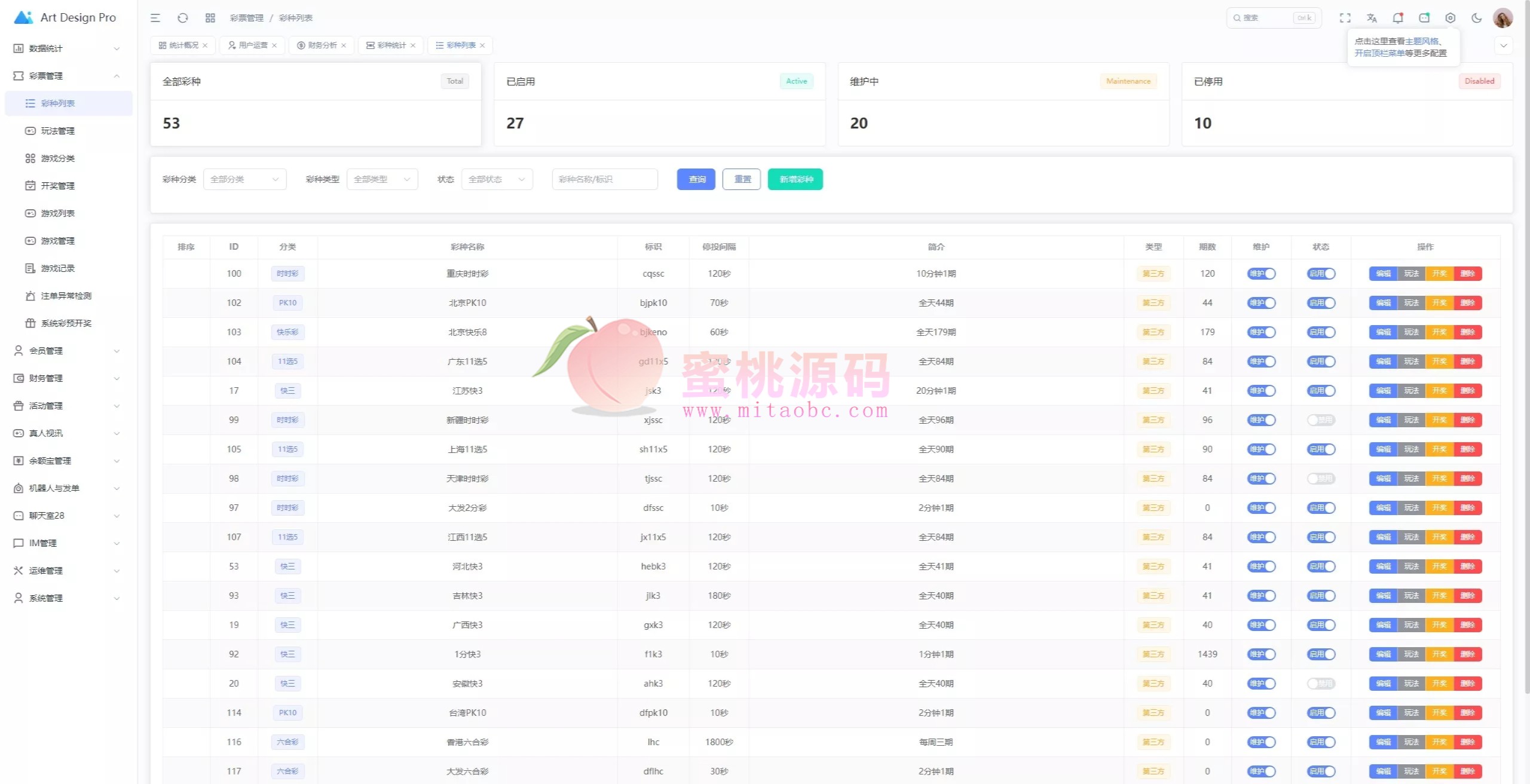Open 玩法管理 in the sidebar
This screenshot has height=784, width=1530.
tap(57, 131)
